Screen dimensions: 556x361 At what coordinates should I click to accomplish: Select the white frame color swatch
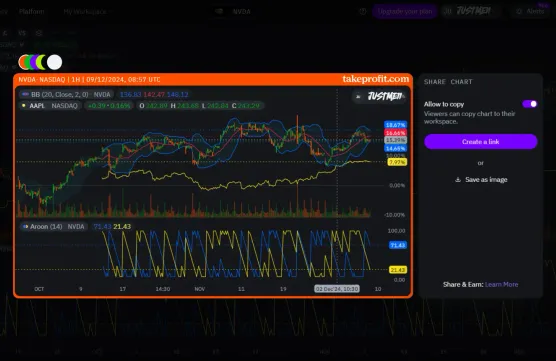[54, 62]
